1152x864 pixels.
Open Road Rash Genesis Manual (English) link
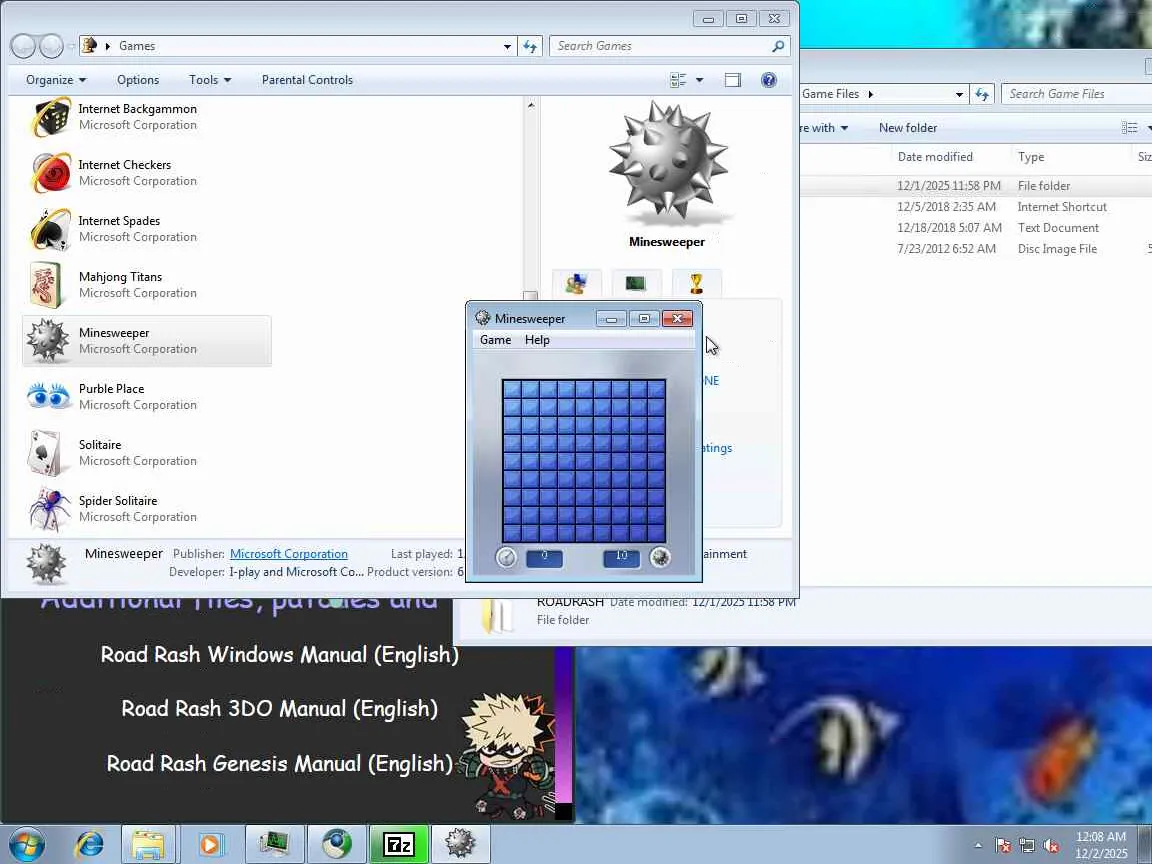click(280, 764)
